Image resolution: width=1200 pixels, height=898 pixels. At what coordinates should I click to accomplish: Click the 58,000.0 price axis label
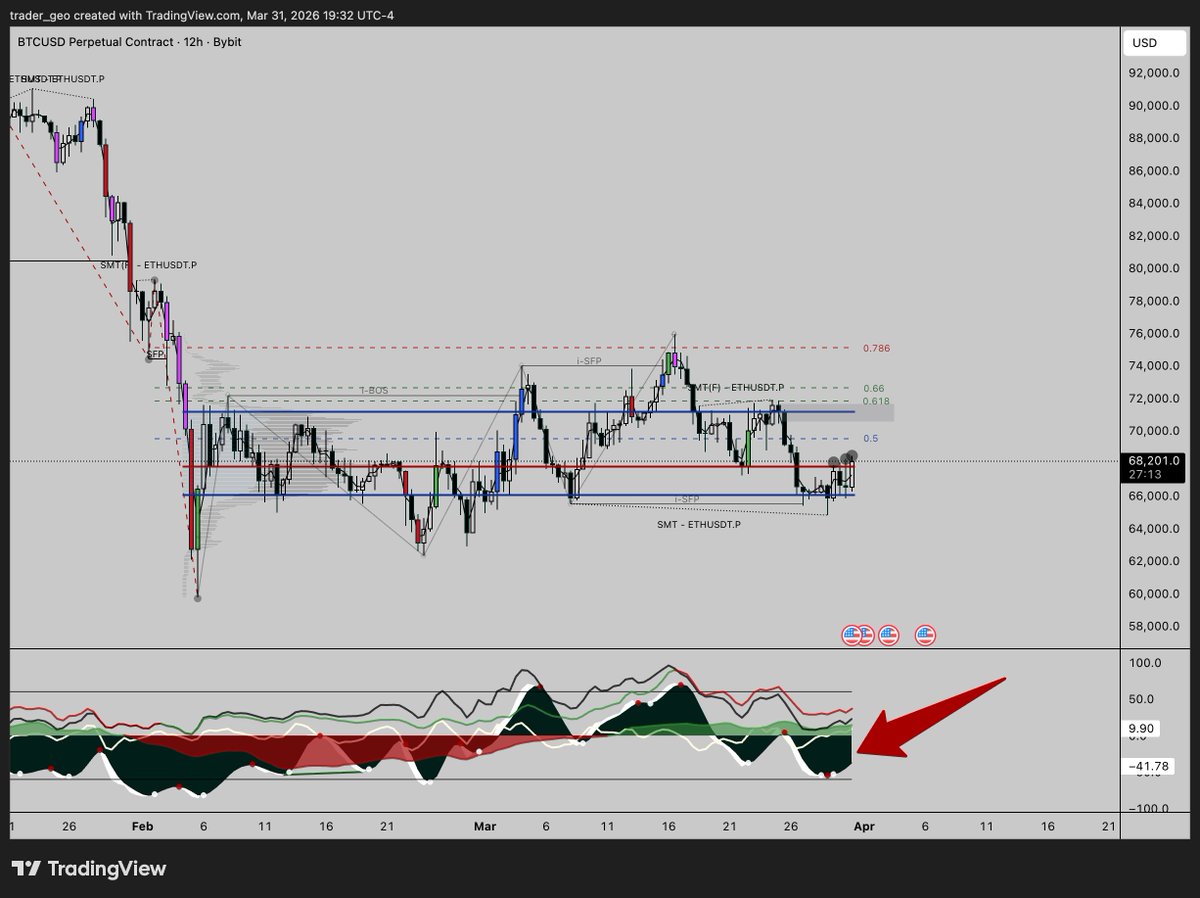coord(1153,627)
